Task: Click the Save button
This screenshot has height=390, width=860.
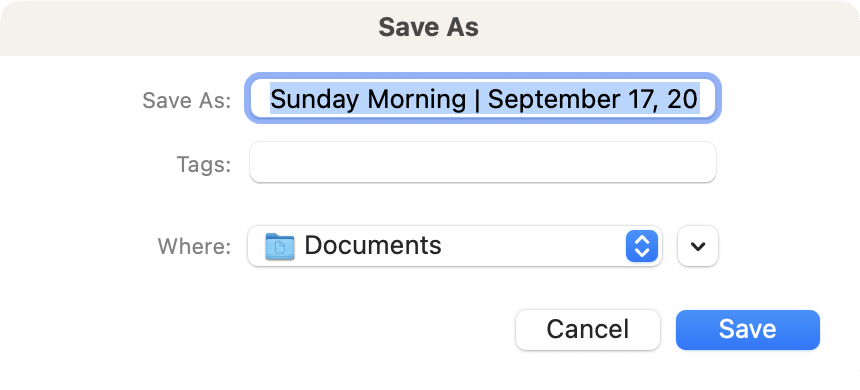Action: point(748,330)
